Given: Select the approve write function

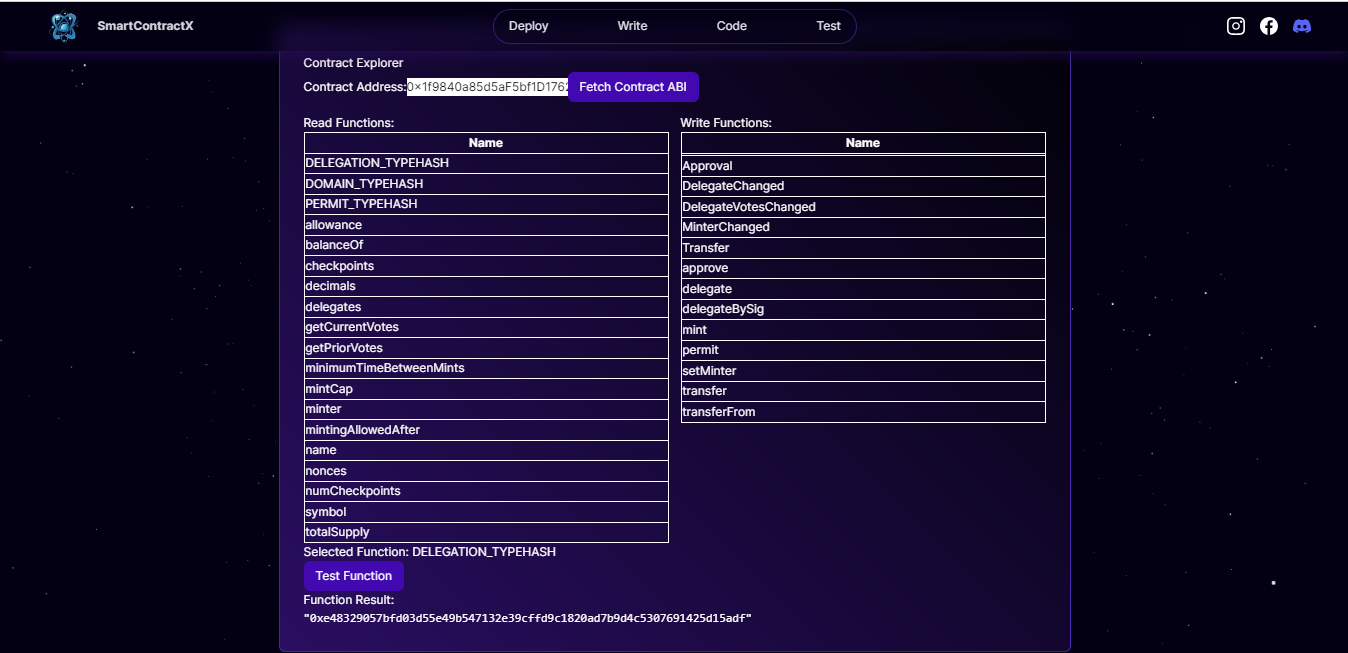Looking at the screenshot, I should (x=863, y=268).
